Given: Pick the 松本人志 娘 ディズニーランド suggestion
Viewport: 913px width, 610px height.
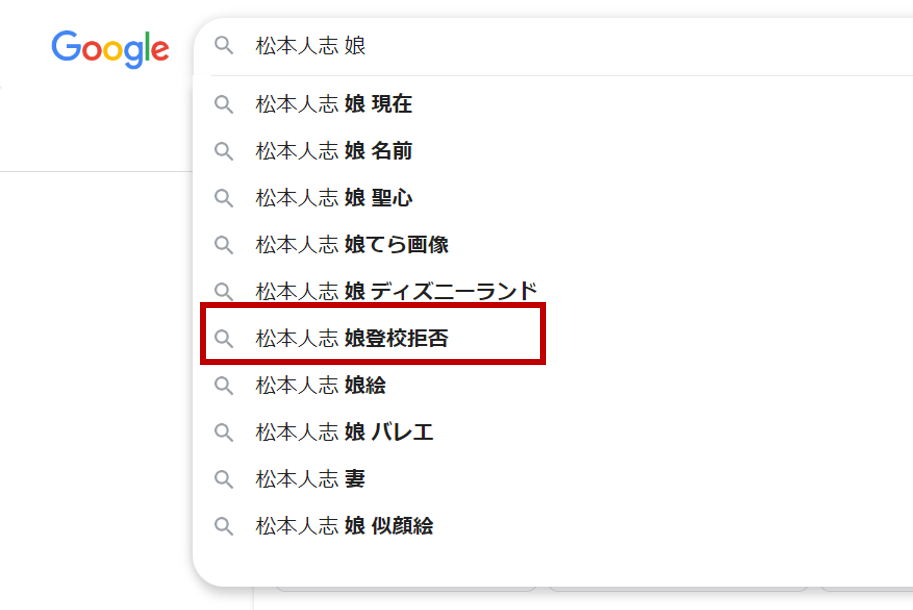Looking at the screenshot, I should coord(396,292).
